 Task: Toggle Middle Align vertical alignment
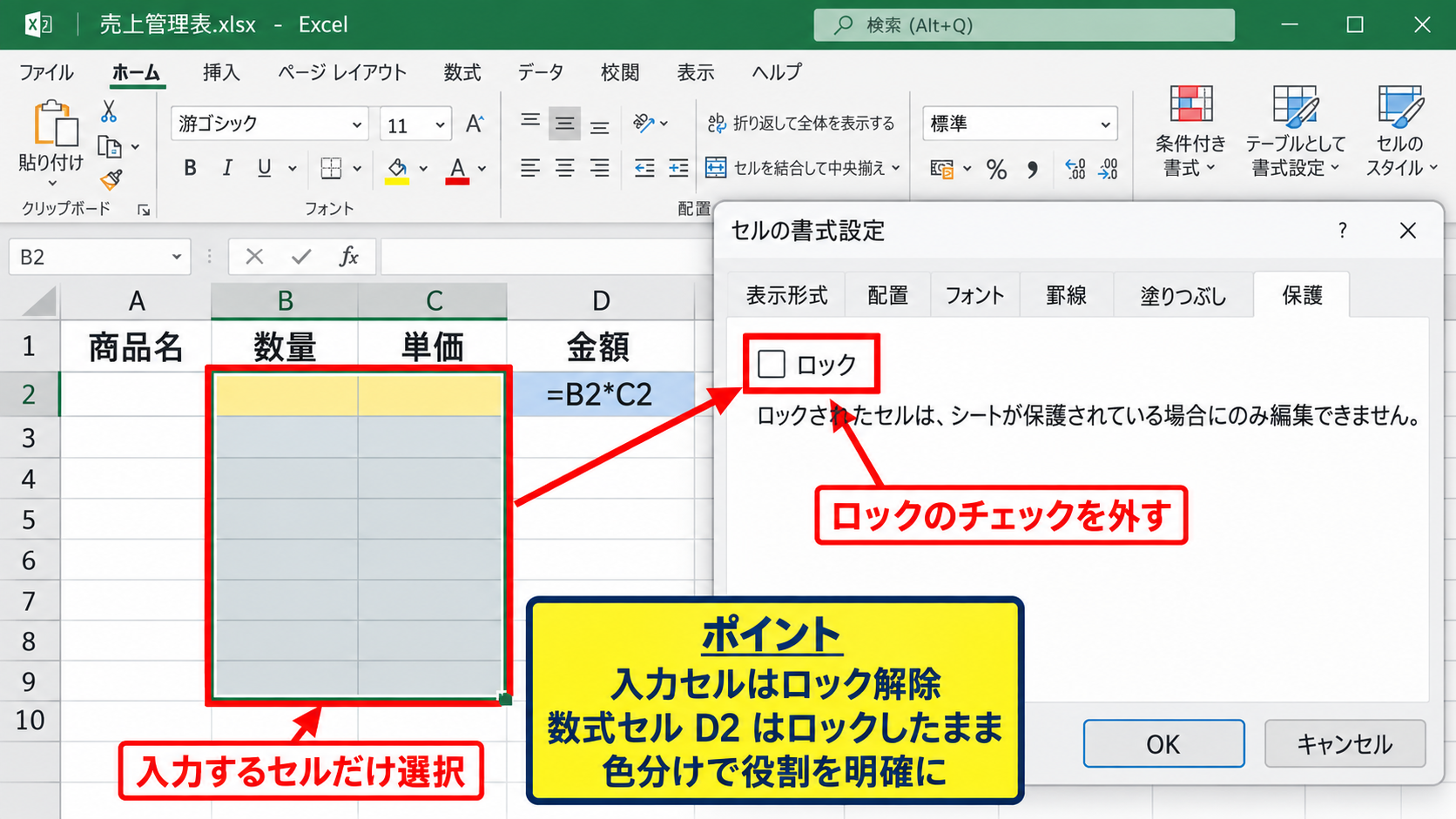pos(564,124)
